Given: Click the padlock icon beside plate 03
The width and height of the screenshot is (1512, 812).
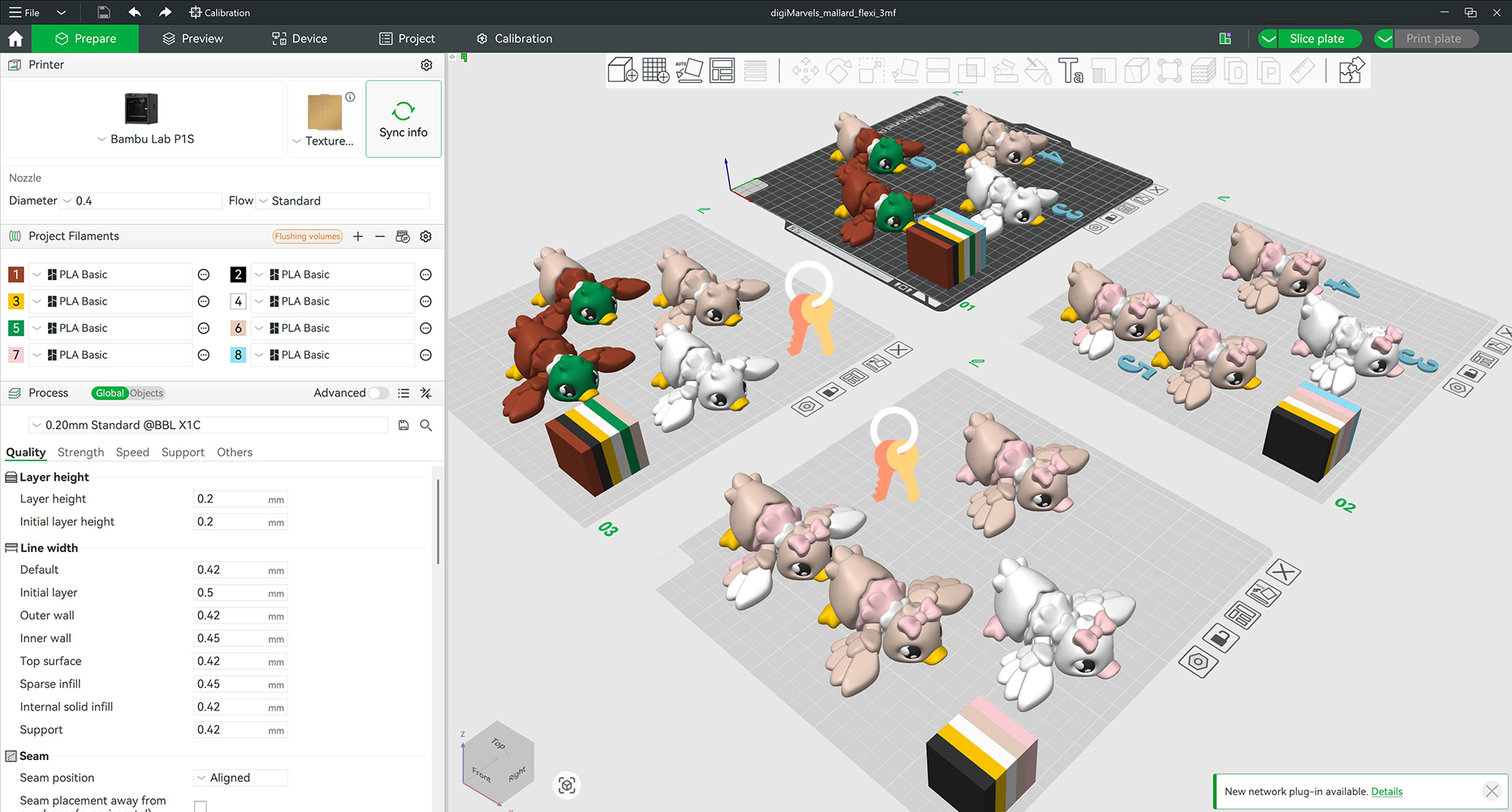Looking at the screenshot, I should tap(830, 392).
